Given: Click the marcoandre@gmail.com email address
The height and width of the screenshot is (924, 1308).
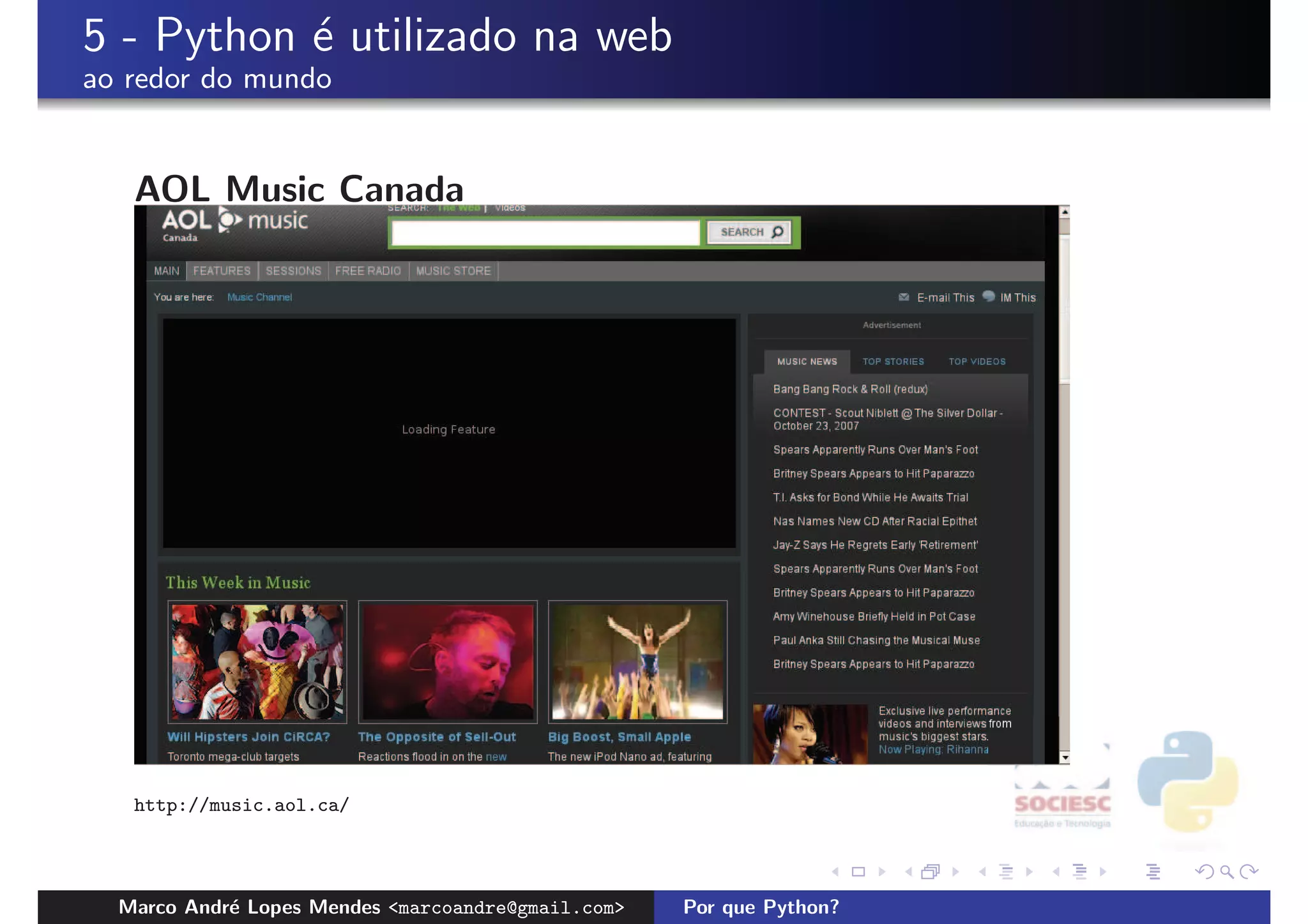Looking at the screenshot, I should point(506,907).
